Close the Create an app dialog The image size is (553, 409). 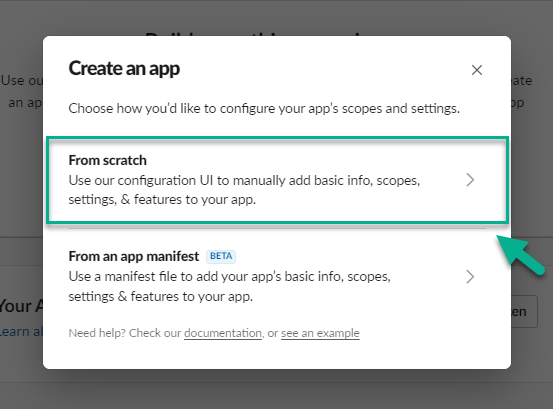[477, 70]
